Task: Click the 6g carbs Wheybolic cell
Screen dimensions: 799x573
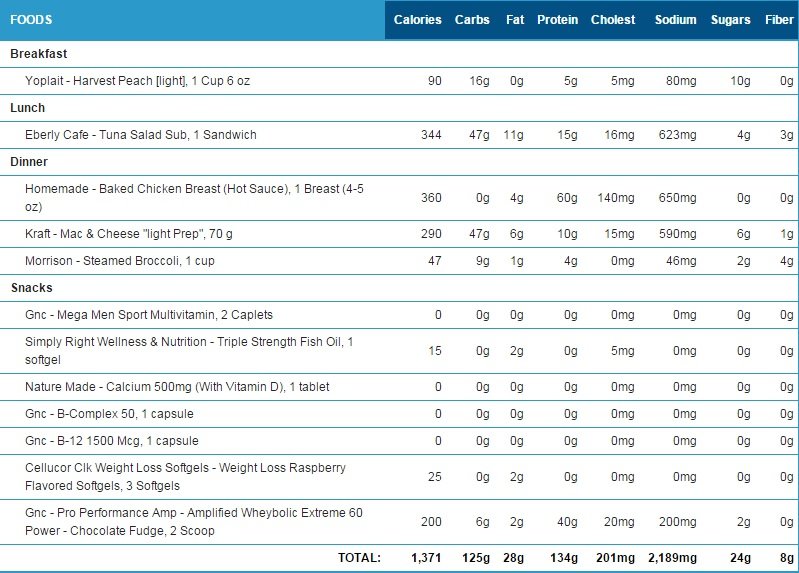Action: (x=483, y=522)
